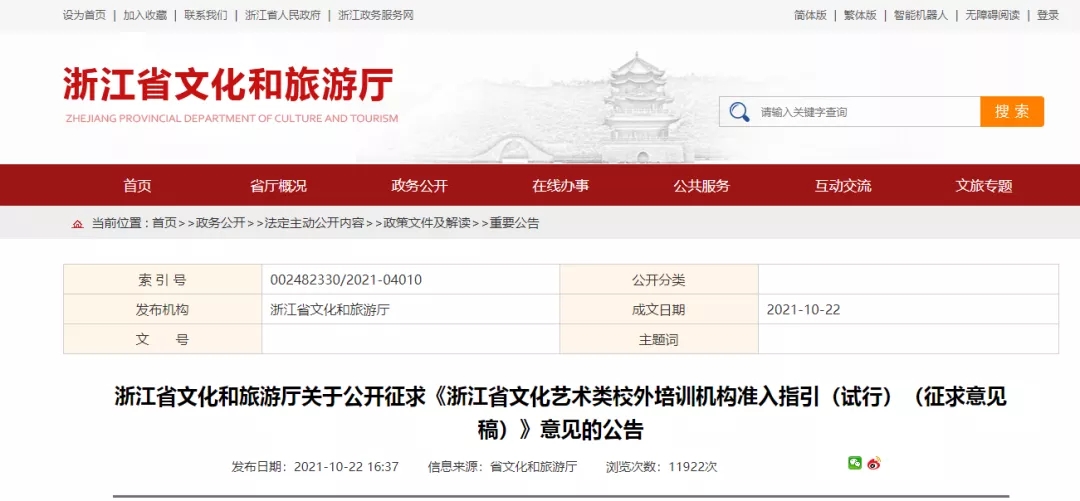Open the 省厅概况 navigation menu item
The height and width of the screenshot is (501, 1080).
(278, 185)
